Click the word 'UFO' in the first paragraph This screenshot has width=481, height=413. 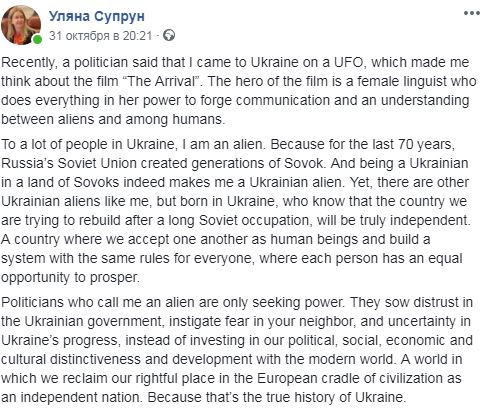pos(348,62)
